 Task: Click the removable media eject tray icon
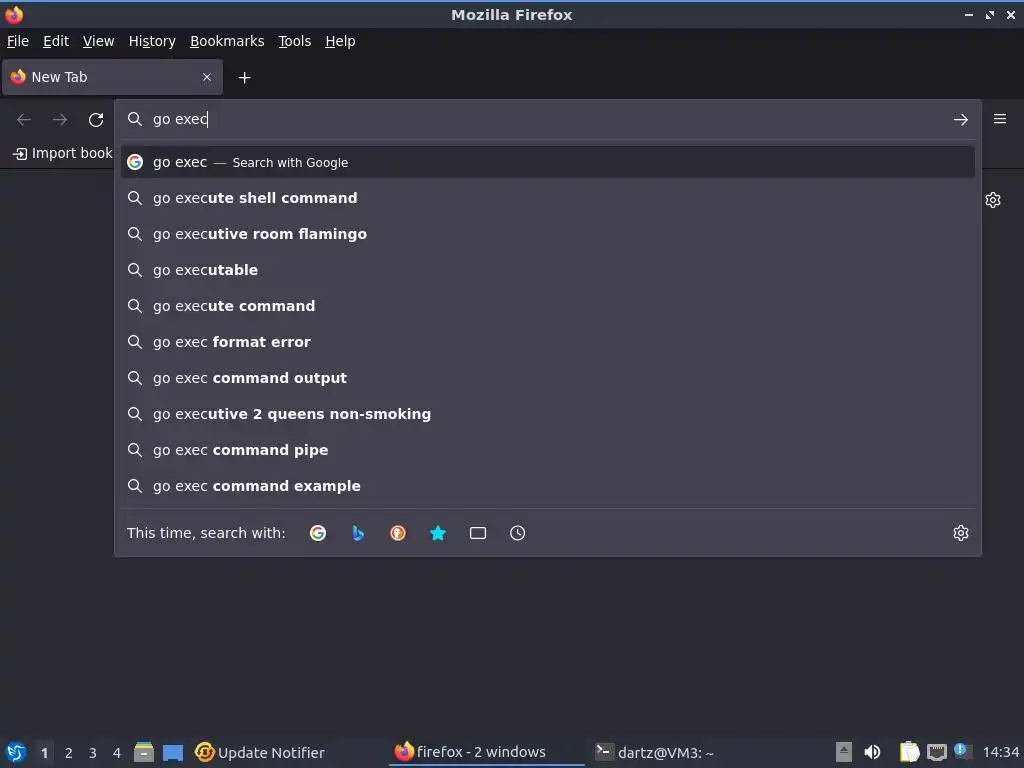pos(844,752)
